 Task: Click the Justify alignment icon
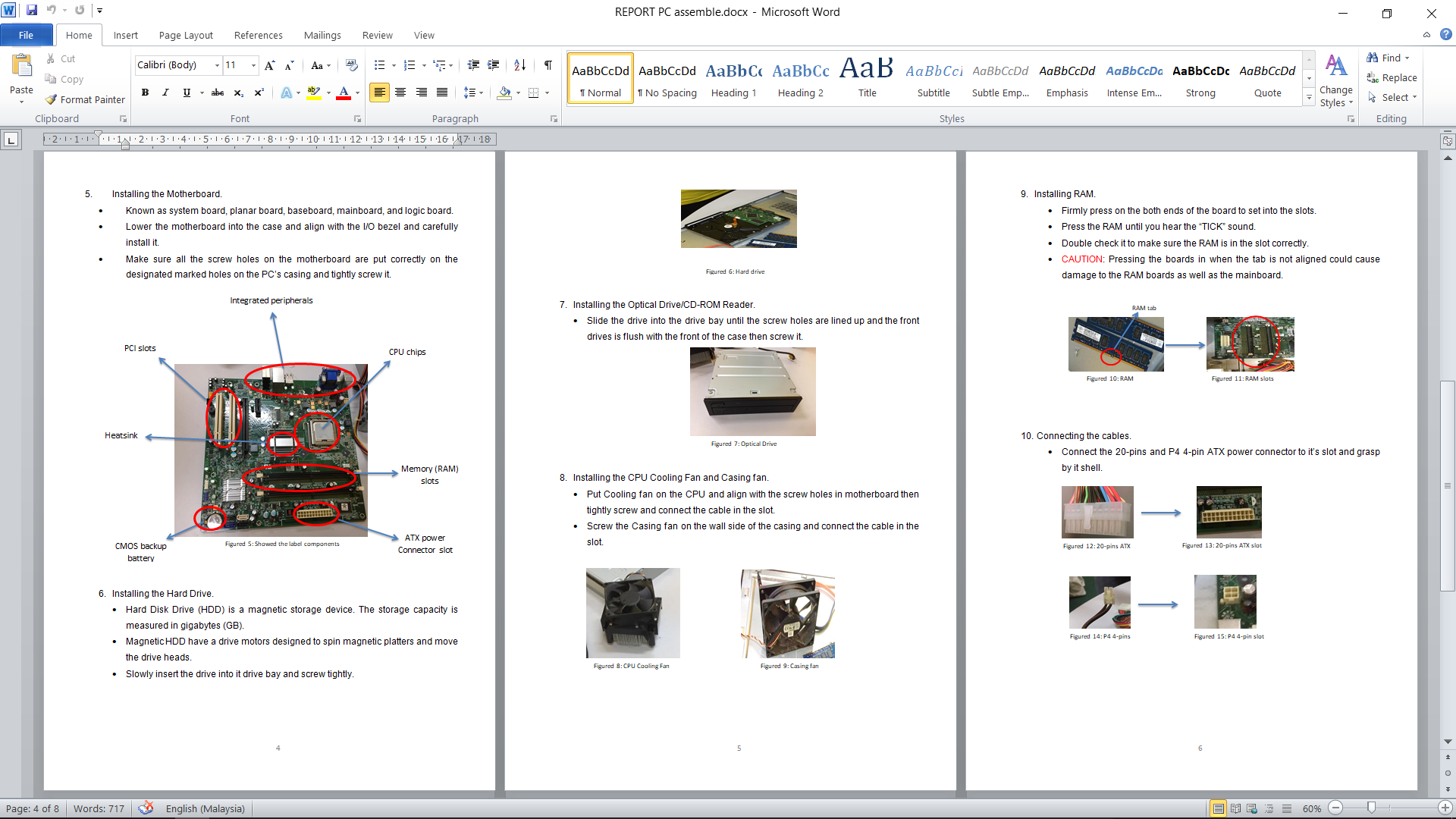442,93
